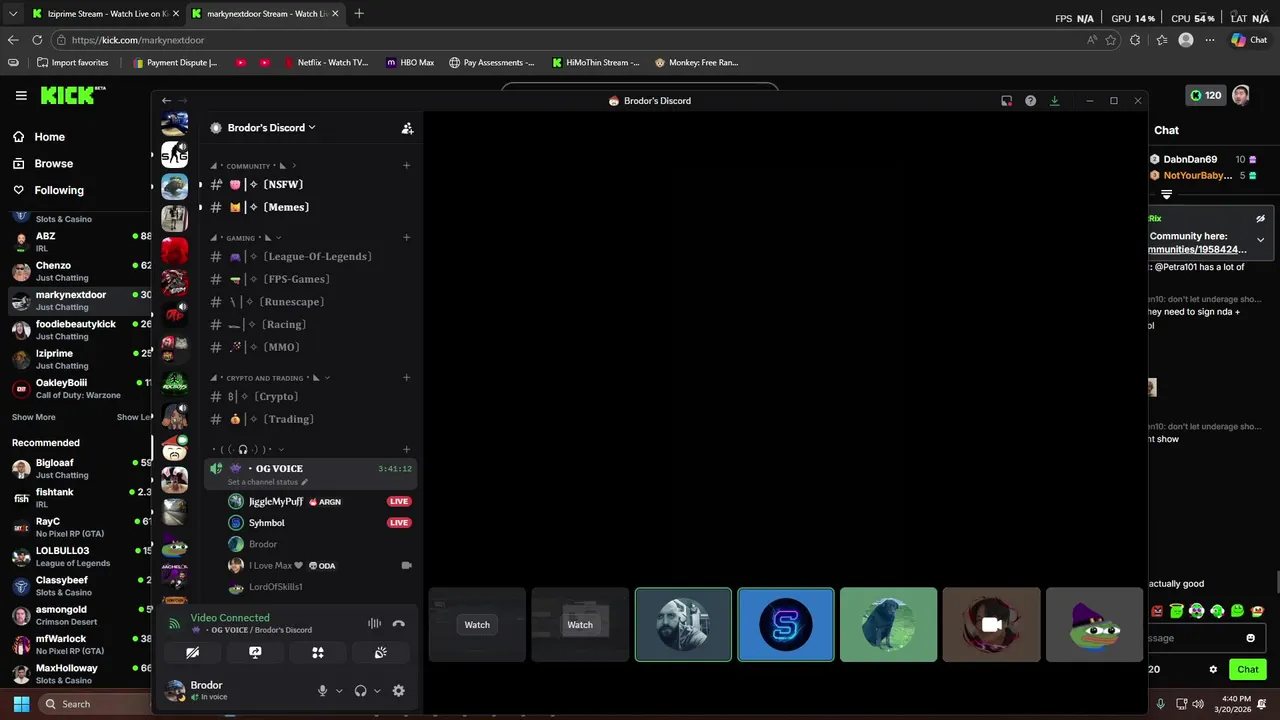Open the MMO channel
Screen dimensions: 1280x720
click(x=309, y=347)
